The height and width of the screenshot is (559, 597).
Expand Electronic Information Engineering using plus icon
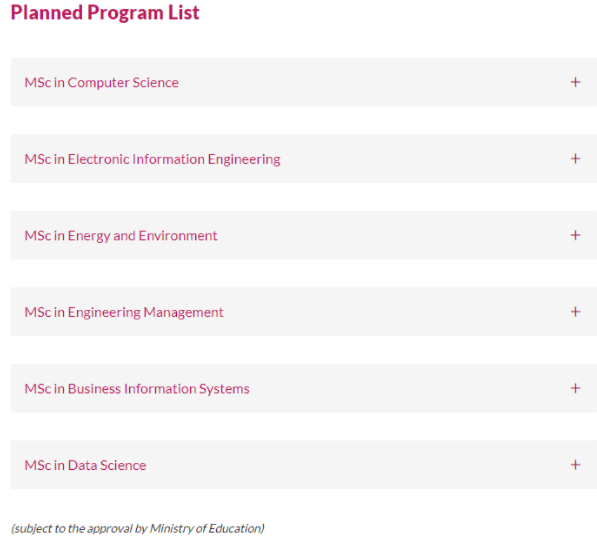point(575,159)
